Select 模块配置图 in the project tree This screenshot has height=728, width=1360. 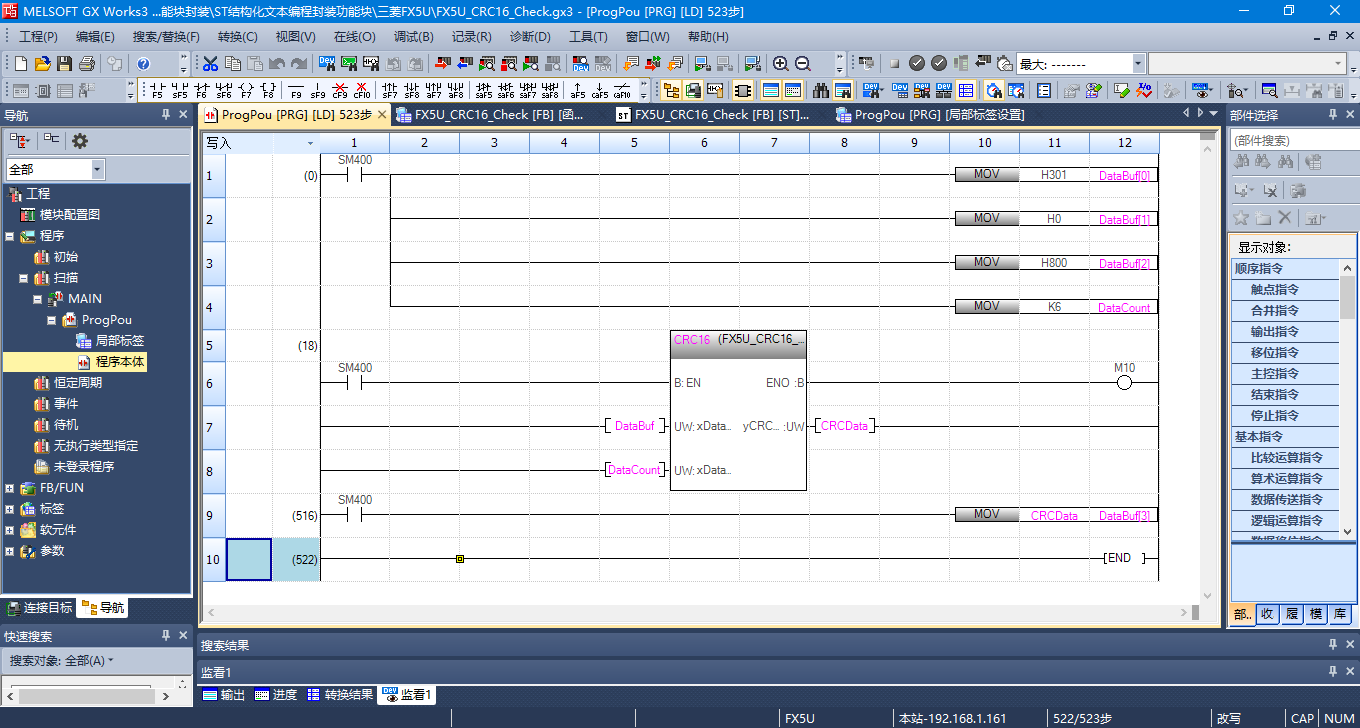click(69, 215)
